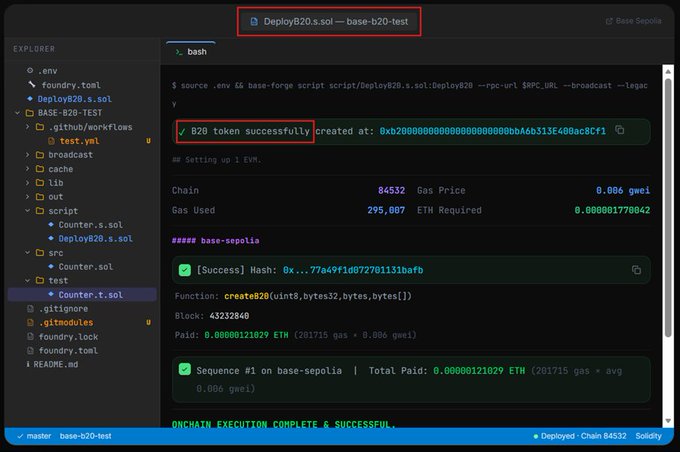Click the gear icon beside .env

click(30, 70)
